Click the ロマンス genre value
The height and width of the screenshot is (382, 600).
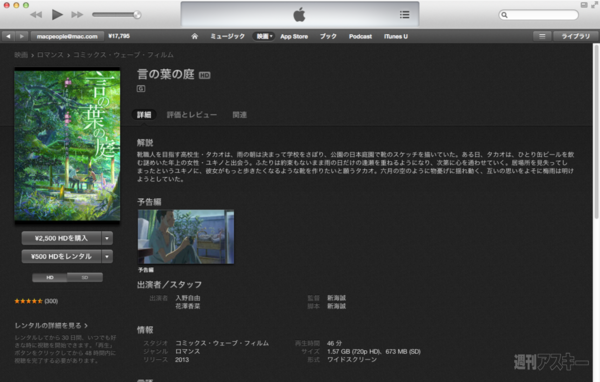pos(188,351)
